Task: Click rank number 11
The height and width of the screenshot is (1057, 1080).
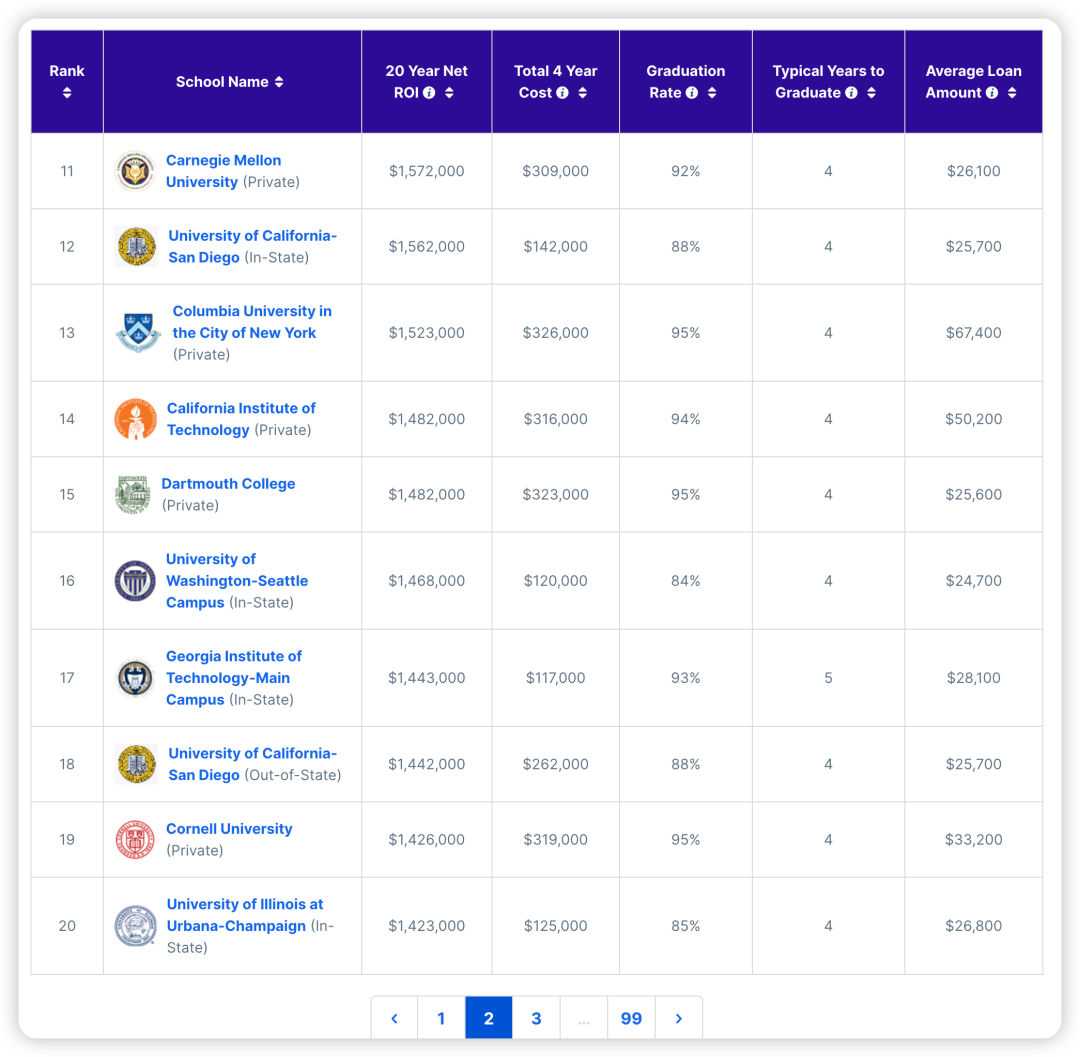Action: point(67,171)
